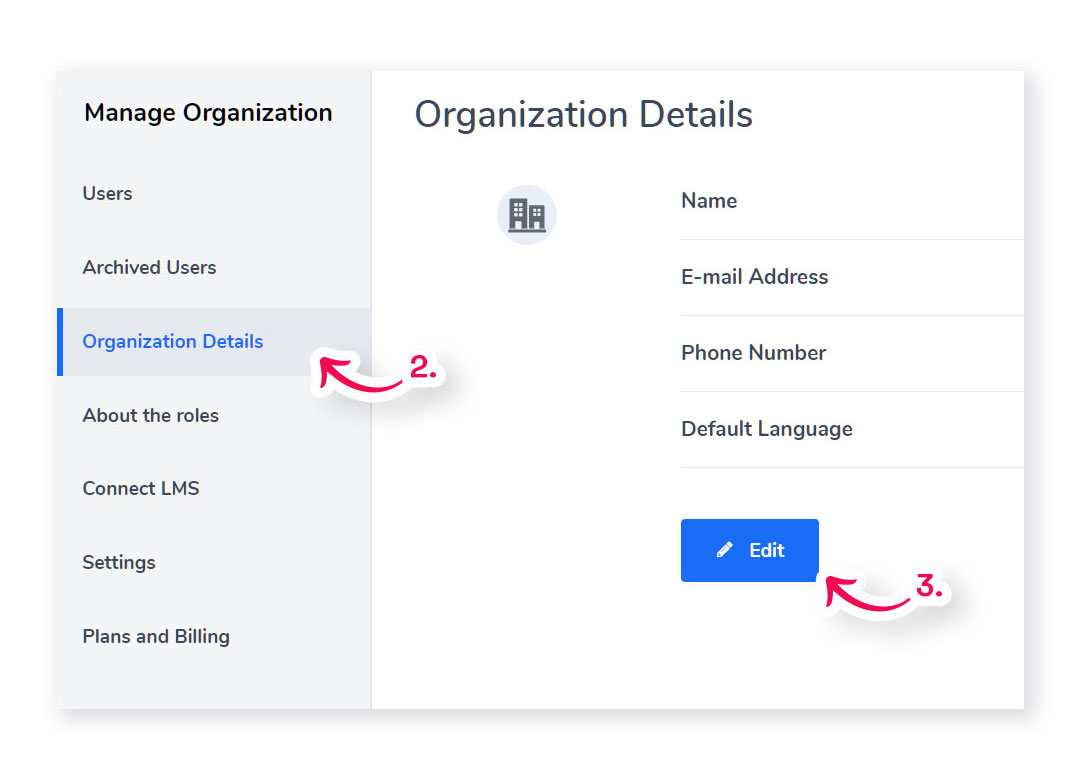Screen dimensions: 1081x769
Task: Go to Plans and Billing
Action: coord(156,636)
